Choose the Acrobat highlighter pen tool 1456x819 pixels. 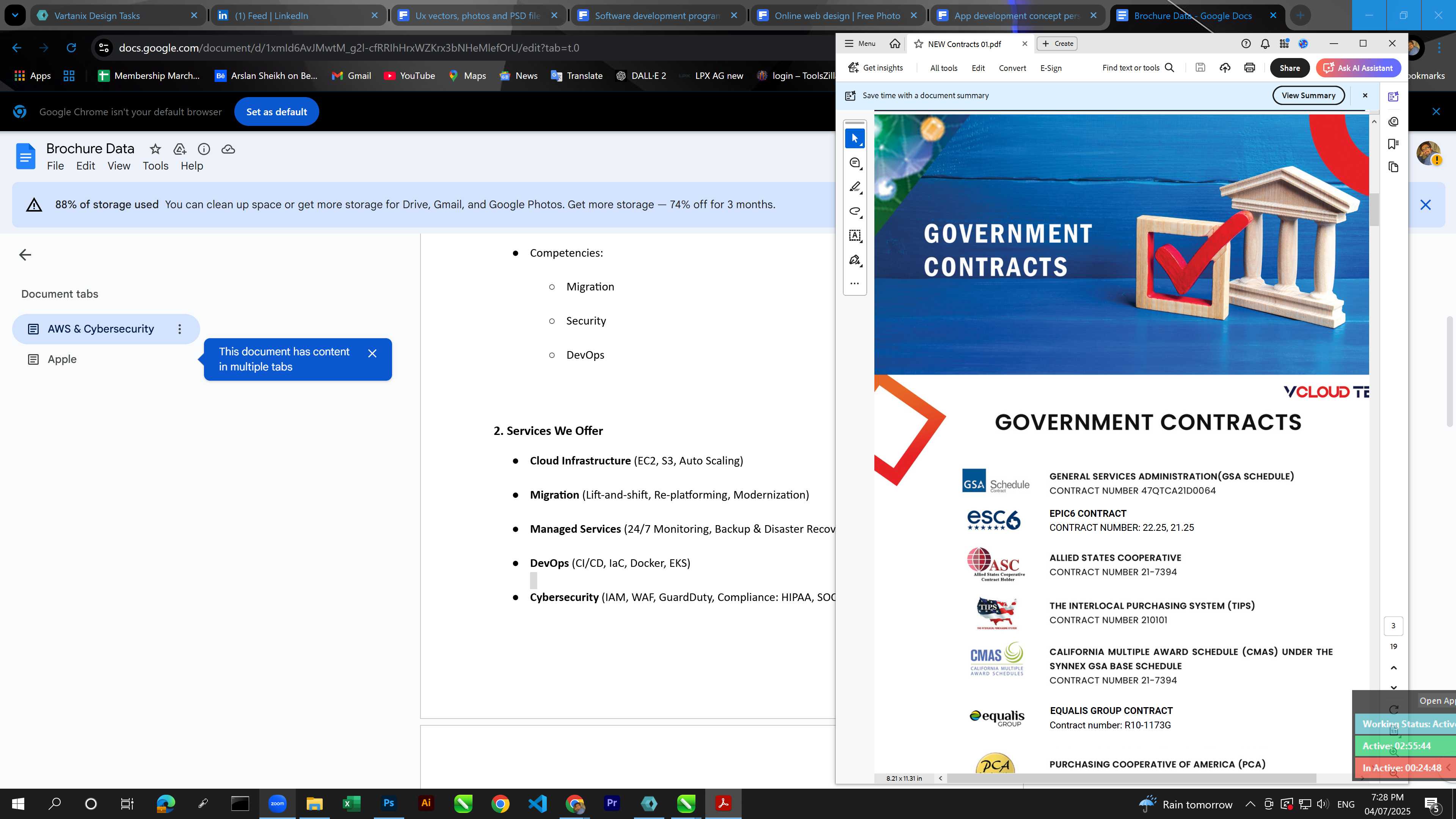coord(855,187)
